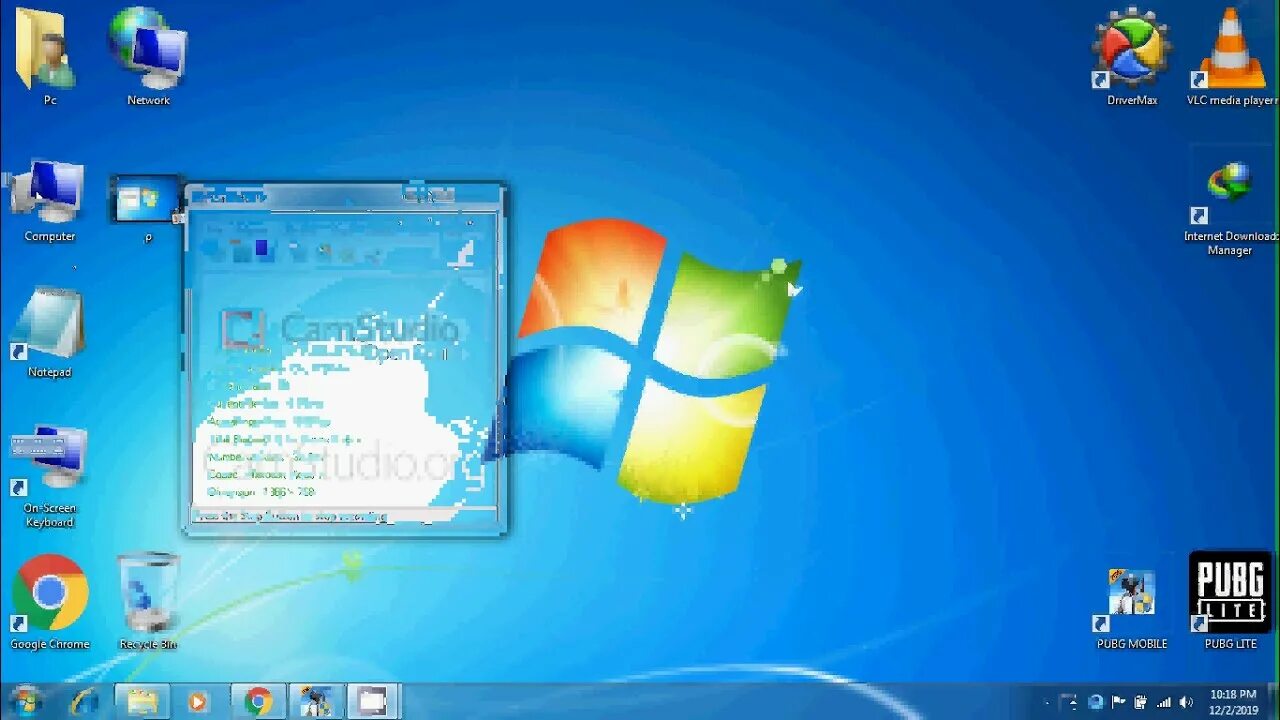
Task: Open File Explorer from the taskbar
Action: click(x=142, y=702)
